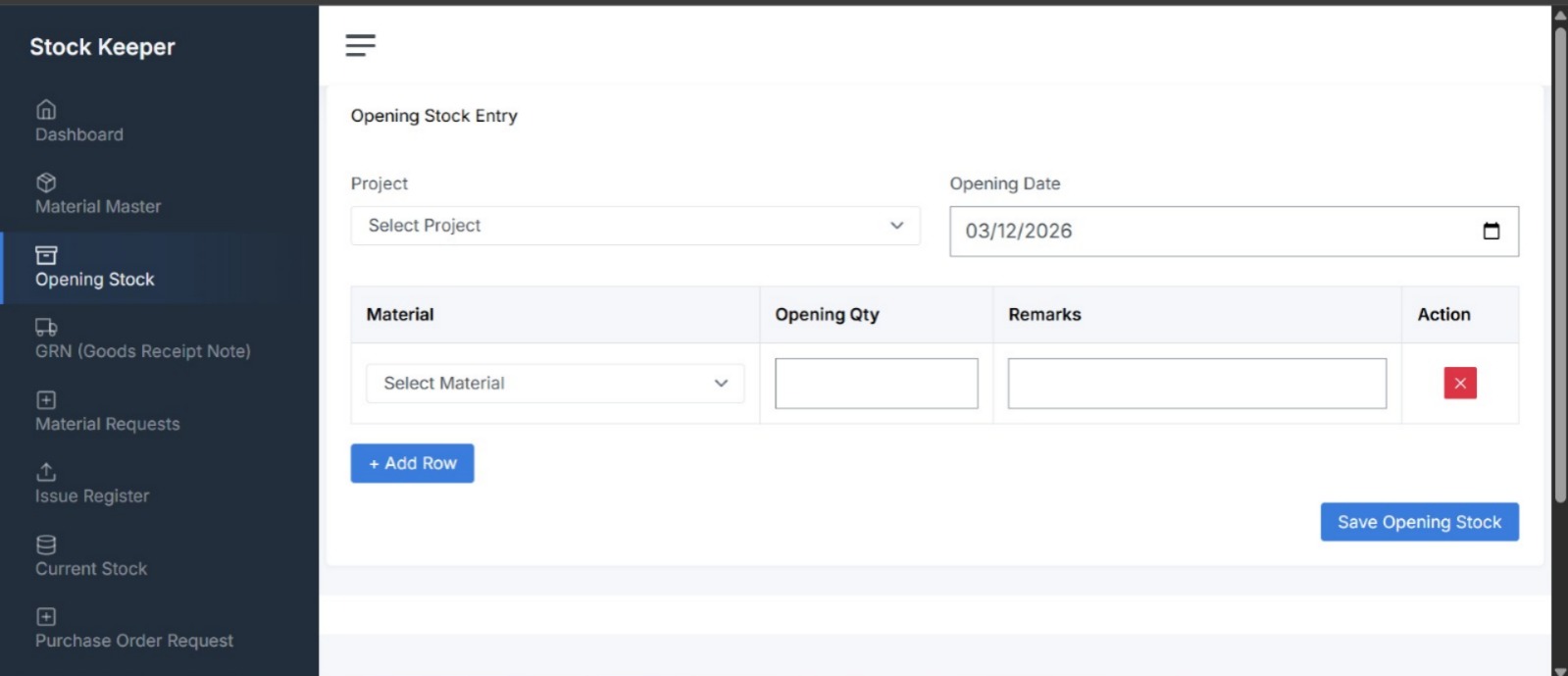1568x676 pixels.
Task: Click the vertical page scrollbar
Action: point(1559,265)
